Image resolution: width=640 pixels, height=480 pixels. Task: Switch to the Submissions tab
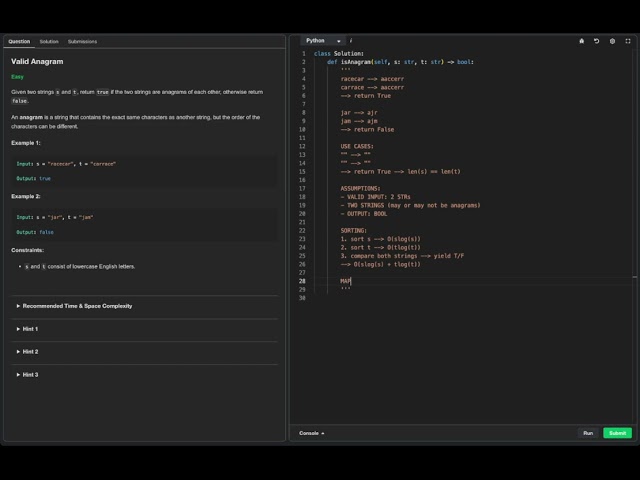82,42
